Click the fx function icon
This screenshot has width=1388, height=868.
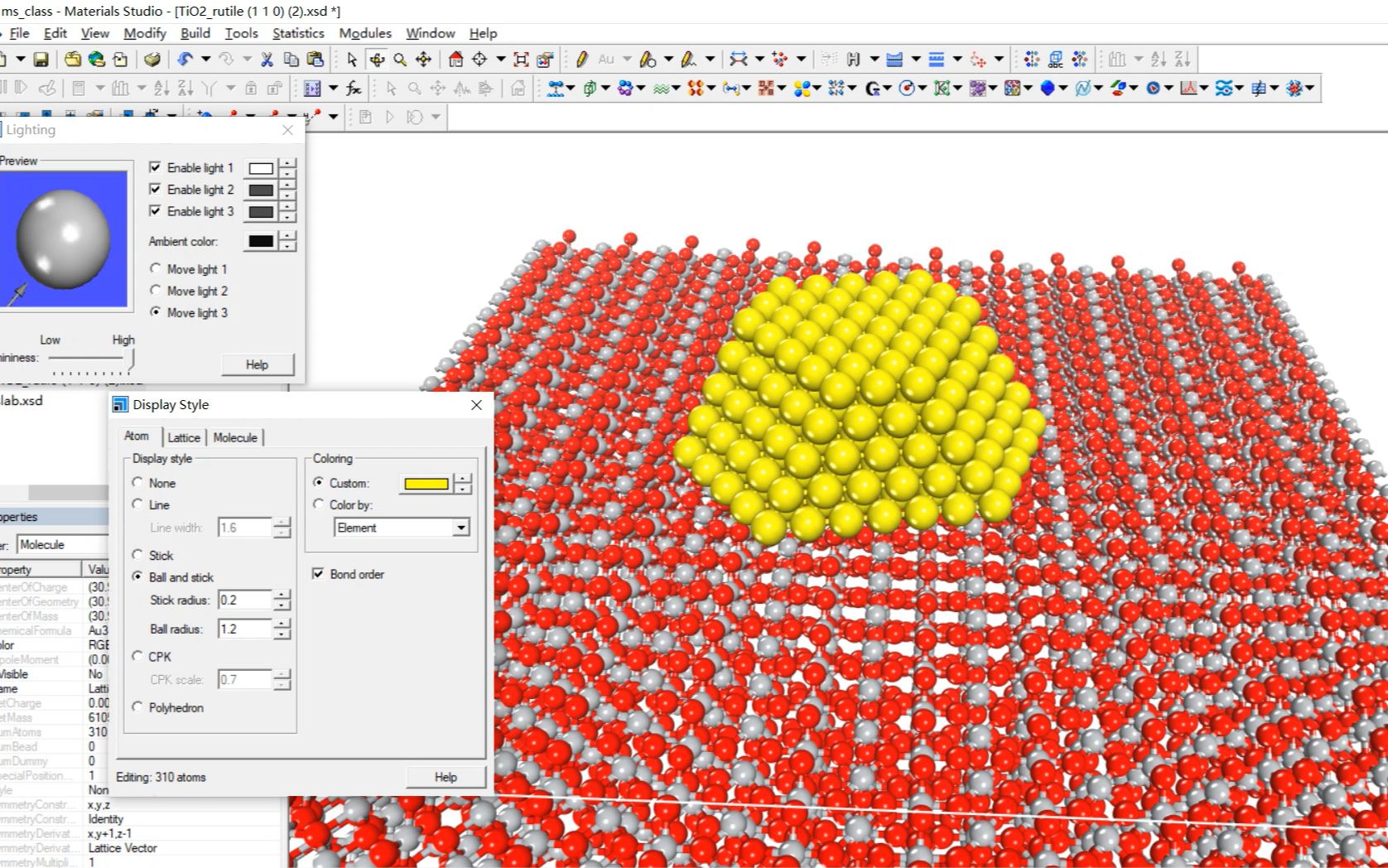354,89
